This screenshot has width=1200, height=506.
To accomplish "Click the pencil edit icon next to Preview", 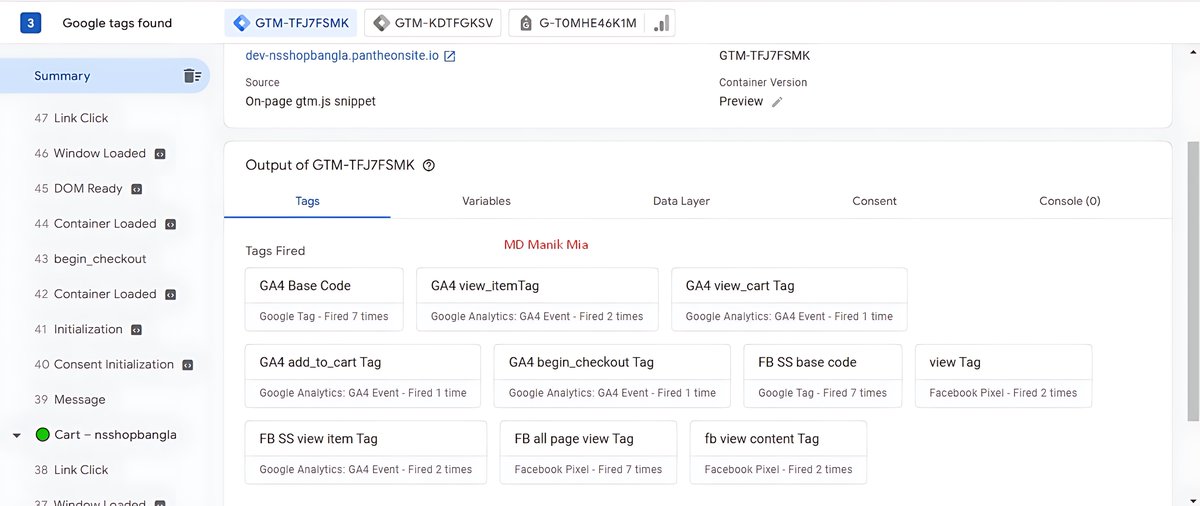I will pyautogui.click(x=777, y=102).
